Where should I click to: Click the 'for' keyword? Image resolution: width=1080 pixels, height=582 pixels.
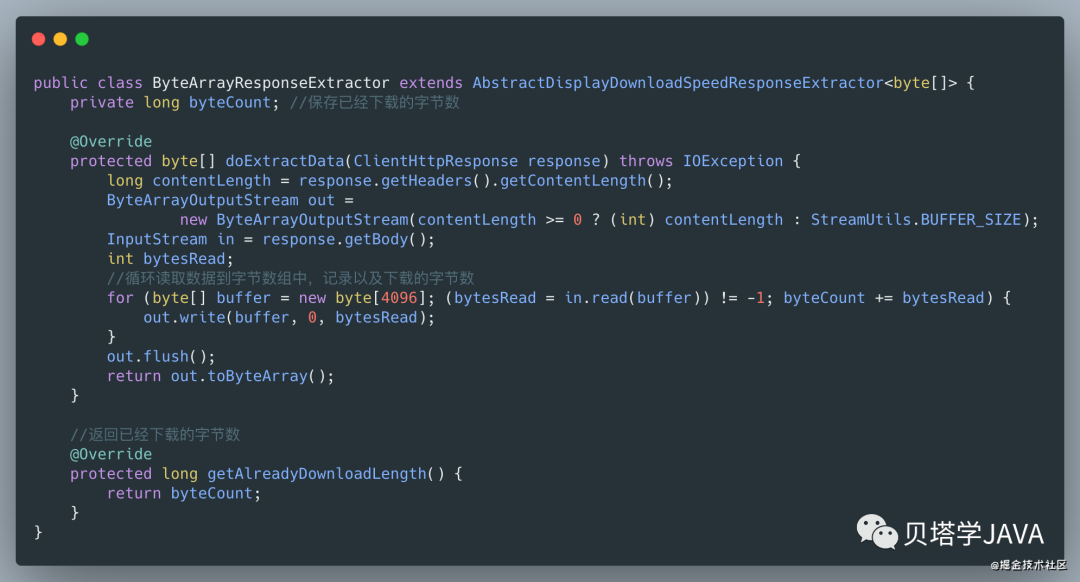[x=121, y=298]
